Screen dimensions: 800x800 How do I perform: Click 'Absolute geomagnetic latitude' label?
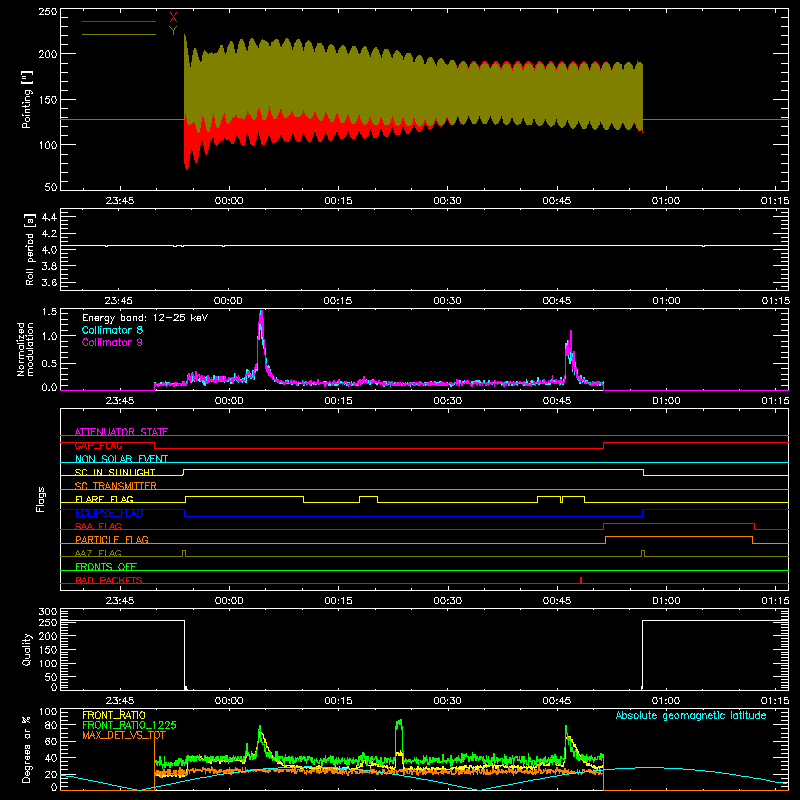coord(691,715)
